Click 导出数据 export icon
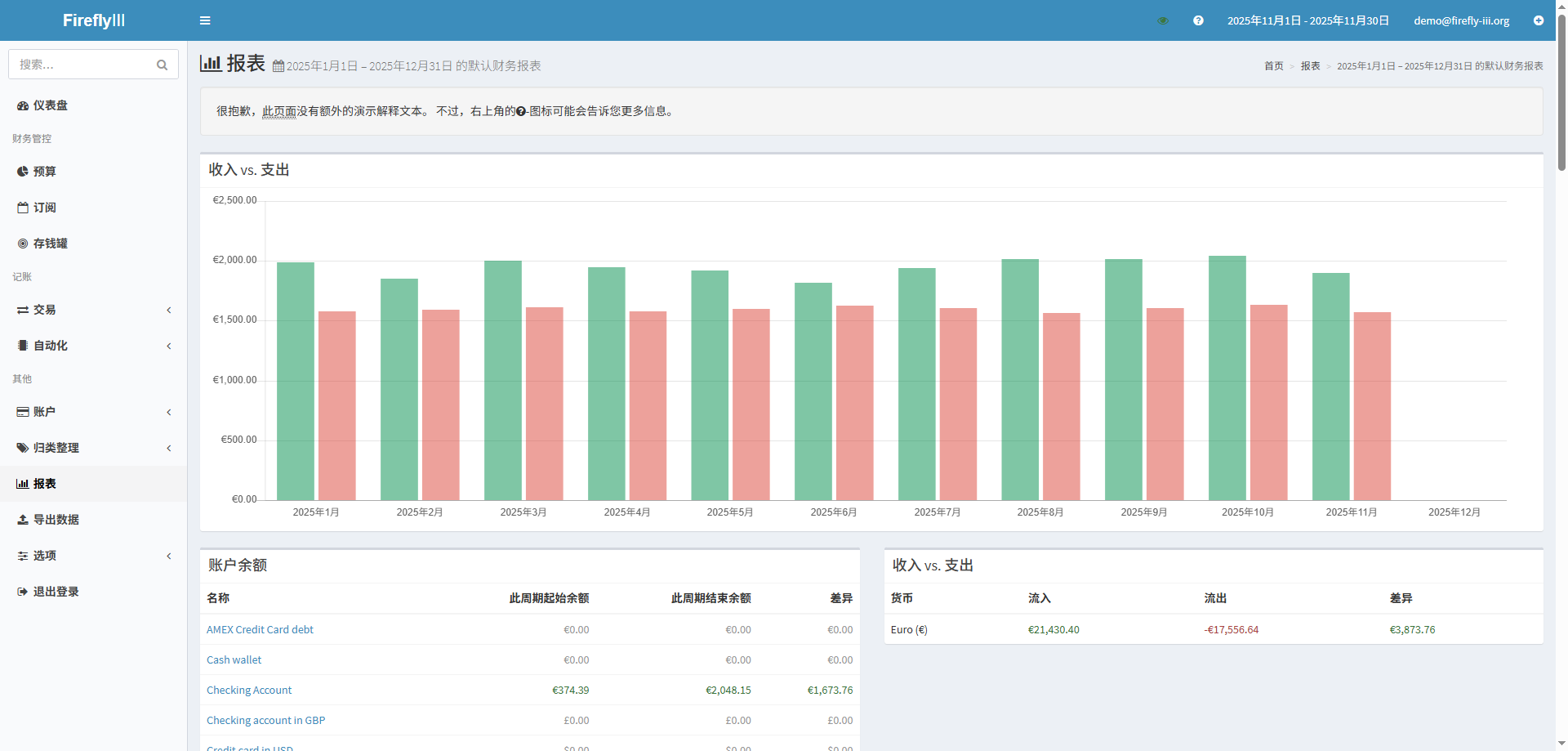This screenshot has width=1568, height=751. point(23,520)
